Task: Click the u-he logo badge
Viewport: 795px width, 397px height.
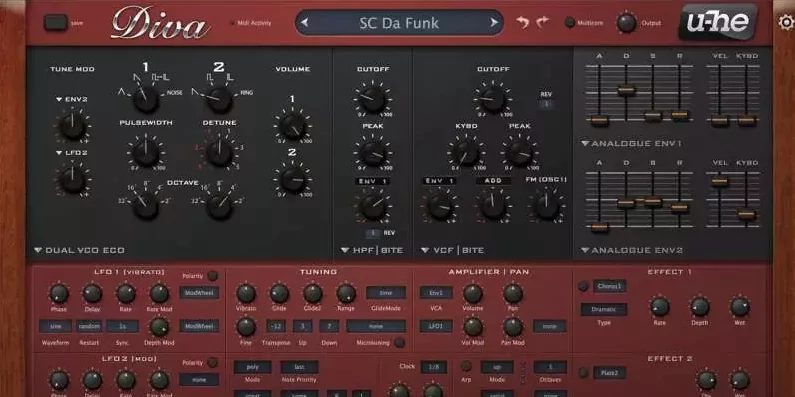Action: pos(717,22)
